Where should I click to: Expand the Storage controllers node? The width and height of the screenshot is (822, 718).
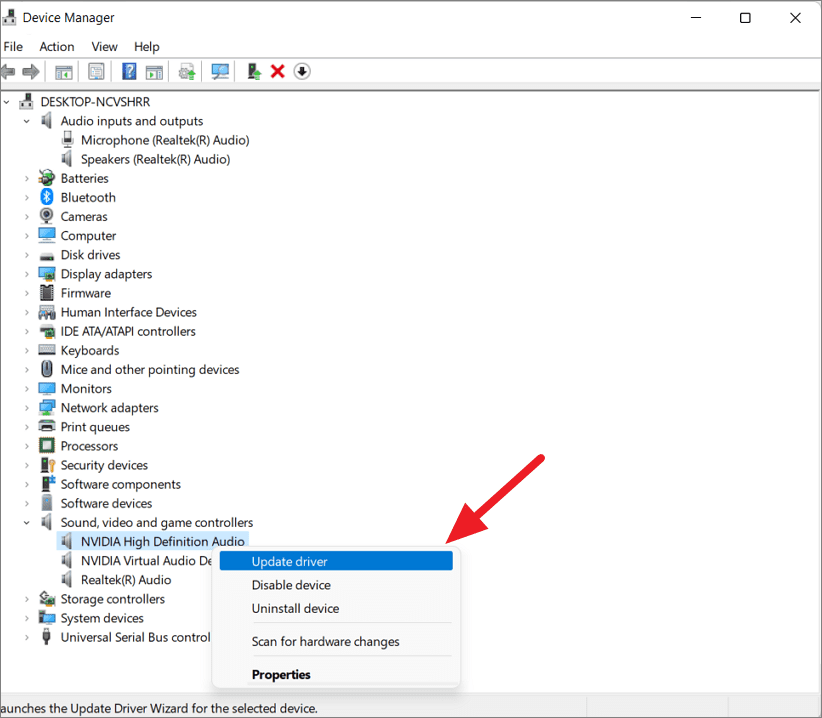coord(26,599)
